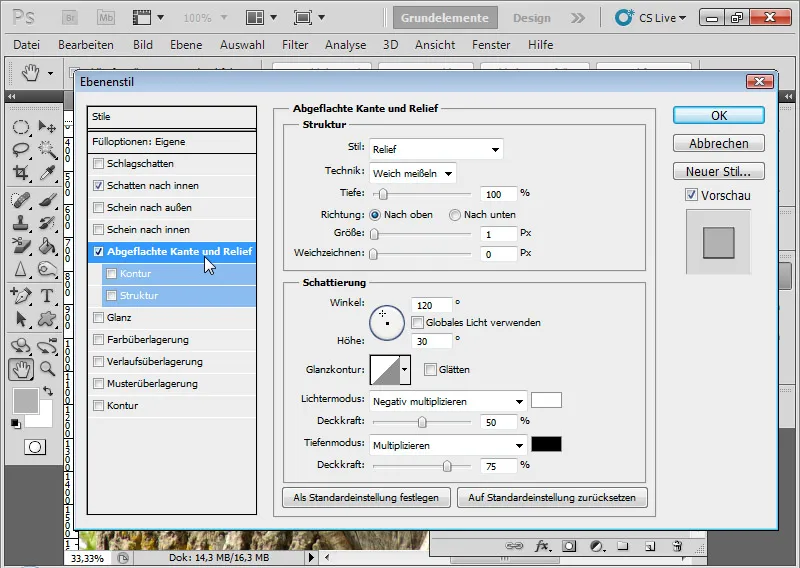Delete layer with trash icon
Viewport: 800px width, 568px height.
pyautogui.click(x=677, y=546)
